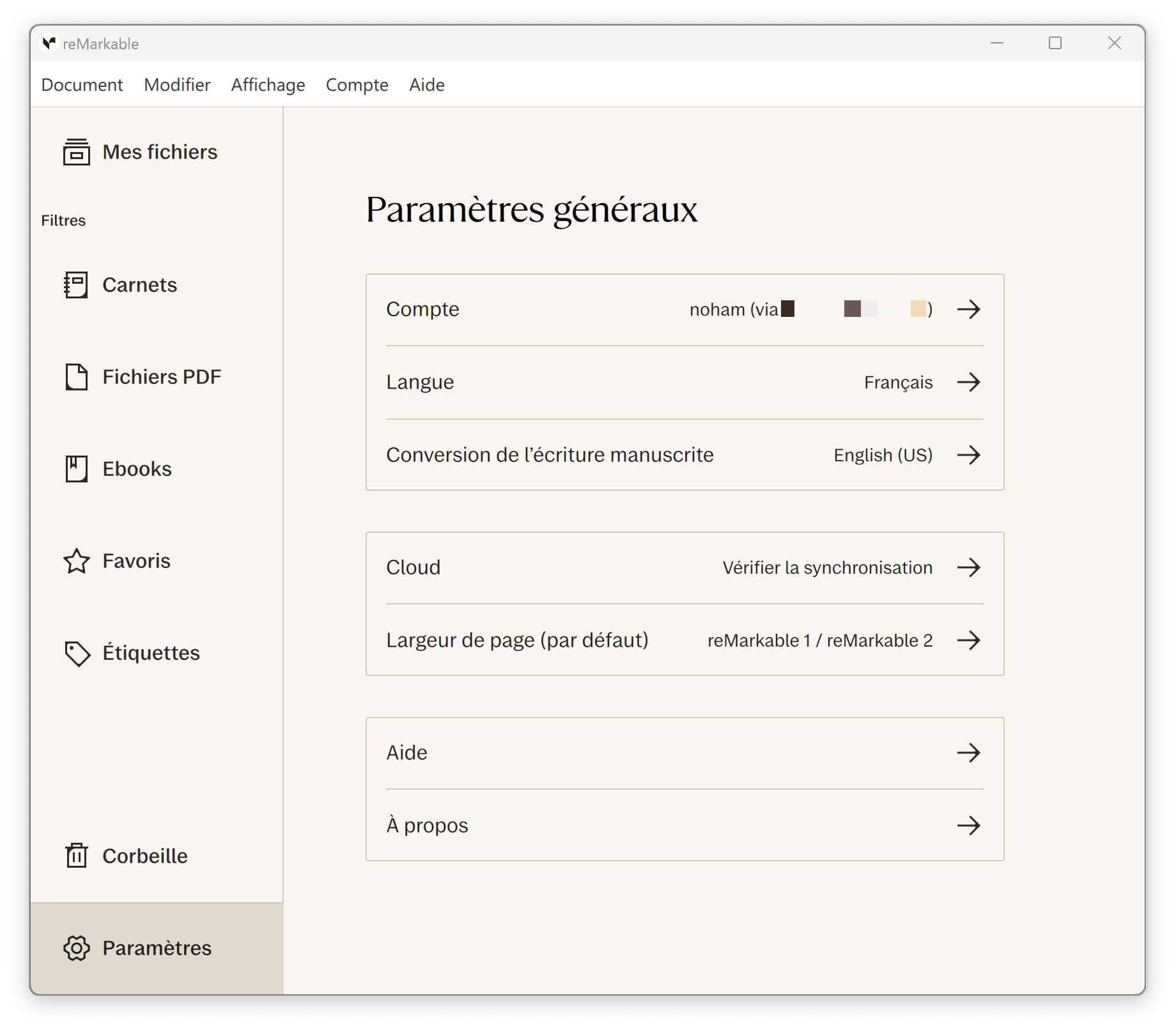Open the Modifier menu
Viewport: 1176px width, 1030px height.
coord(177,85)
